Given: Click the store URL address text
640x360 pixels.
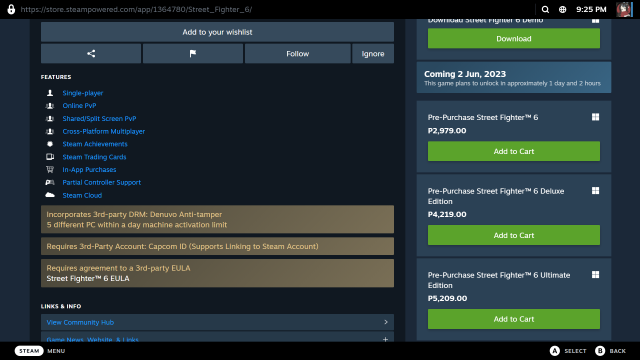Looking at the screenshot, I should click(136, 9).
